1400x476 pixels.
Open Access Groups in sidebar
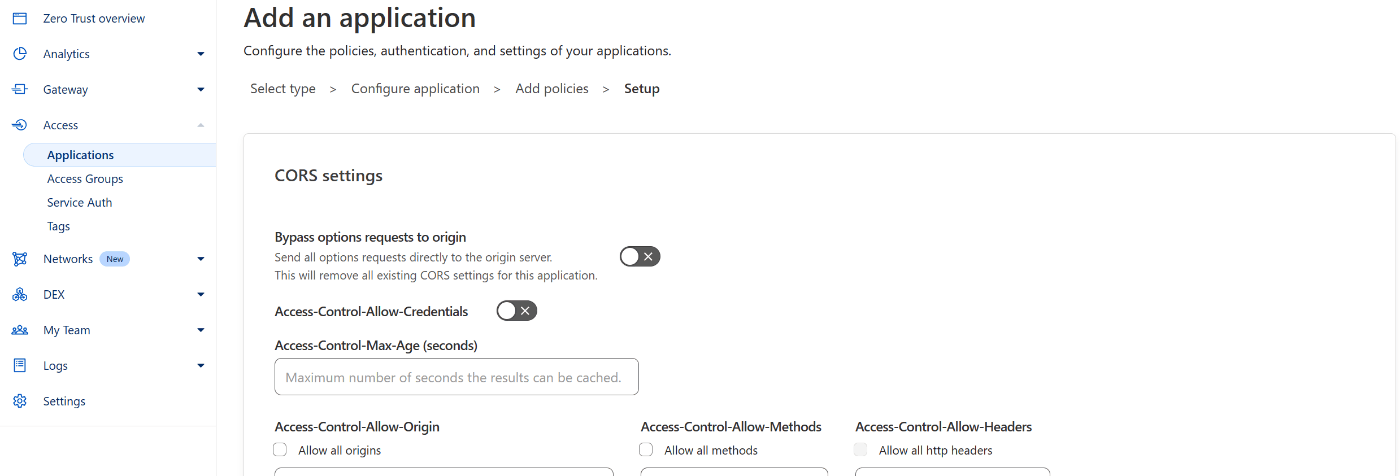click(x=85, y=179)
